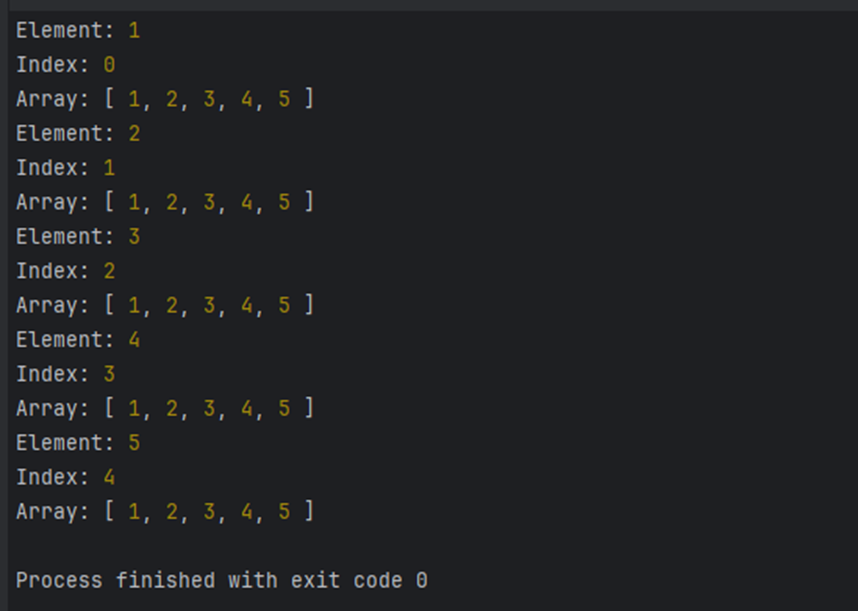Click the "Process finished with exit code 0" message
858x611 pixels.
pos(221,580)
